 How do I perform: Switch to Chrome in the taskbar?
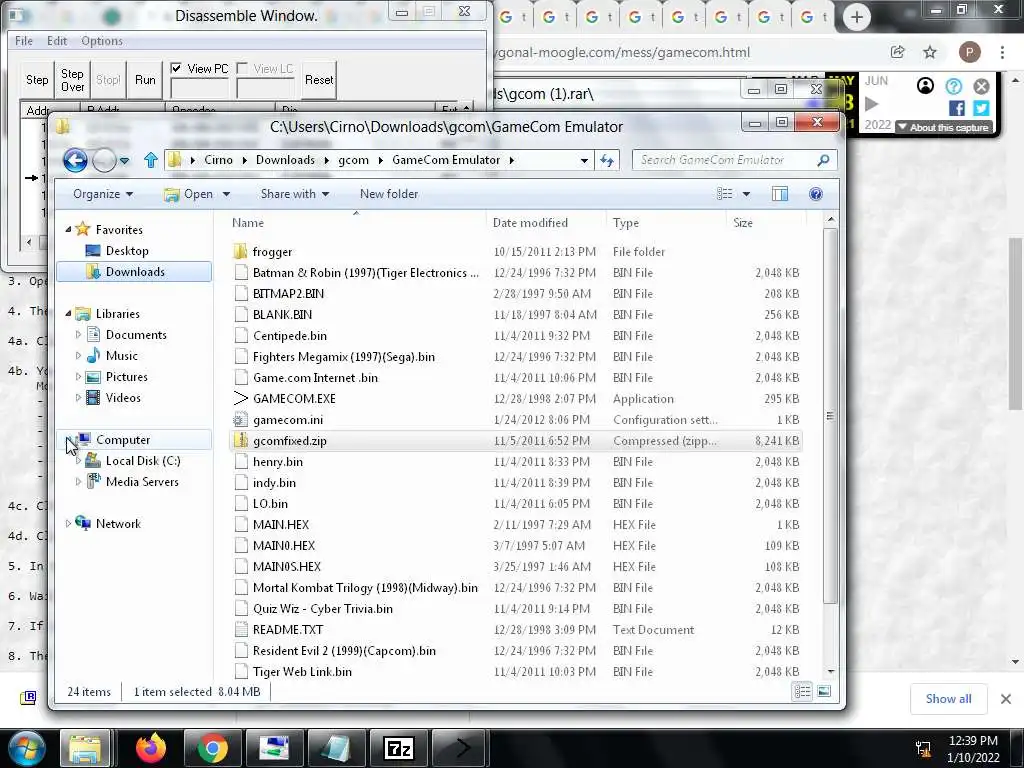pyautogui.click(x=212, y=748)
